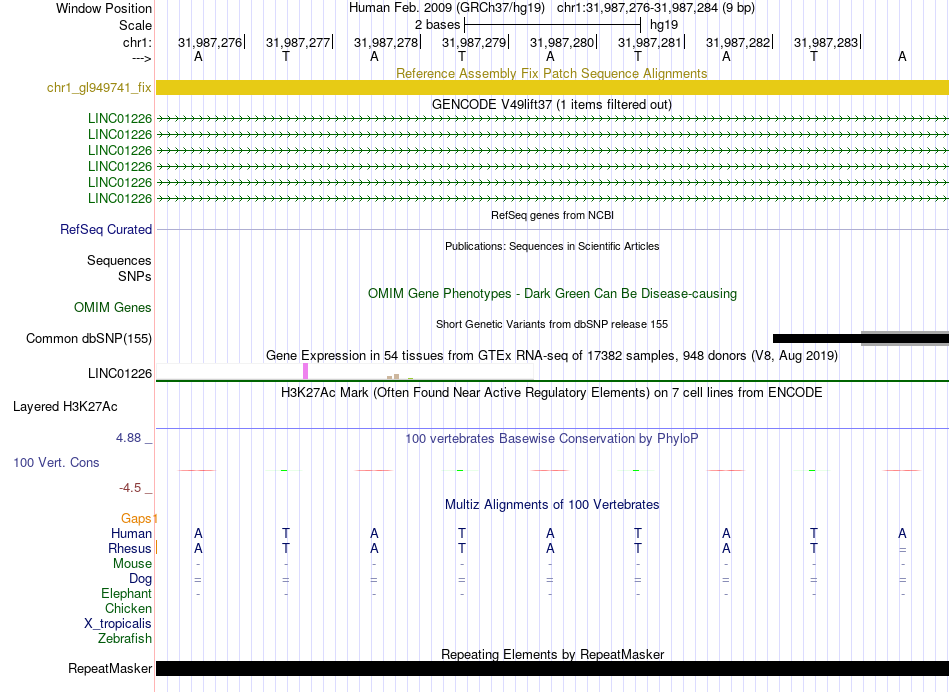Viewport: 950px width, 692px height.
Task: Open the 100 Vert. Cons track label
Action: [56, 462]
